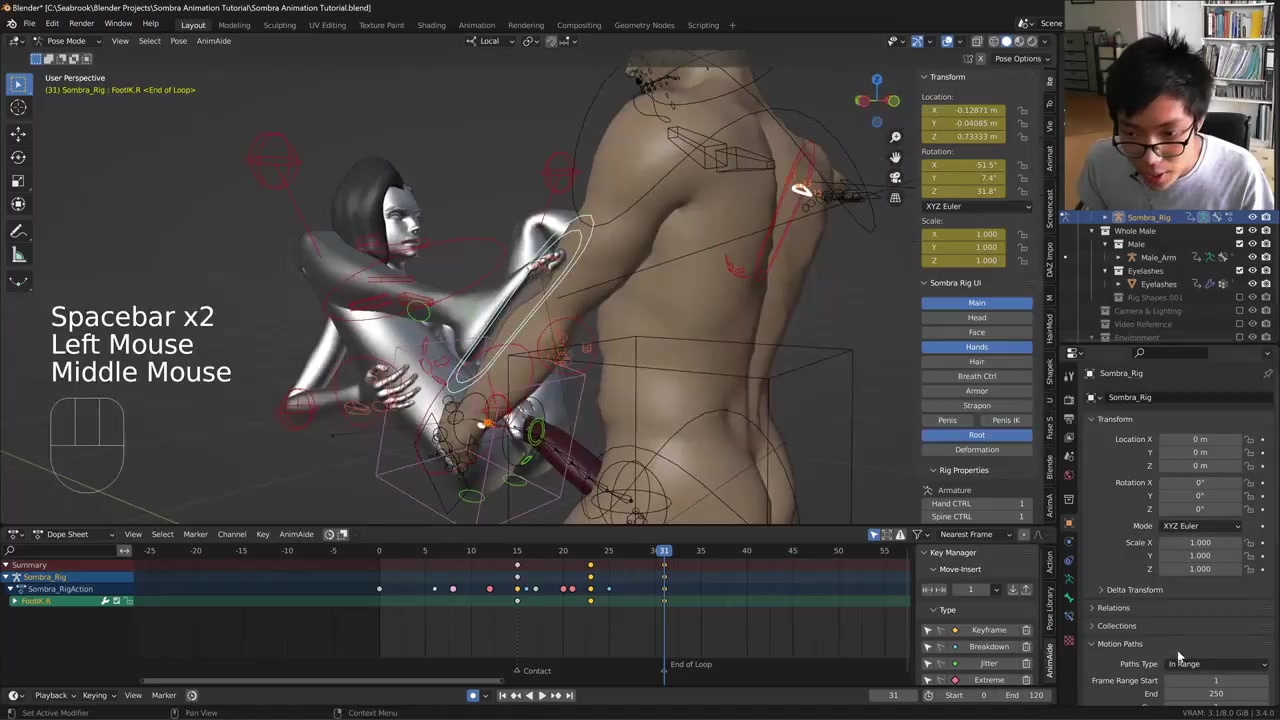
Task: Open the XYZ Euler rotation mode dropdown
Action: (976, 206)
